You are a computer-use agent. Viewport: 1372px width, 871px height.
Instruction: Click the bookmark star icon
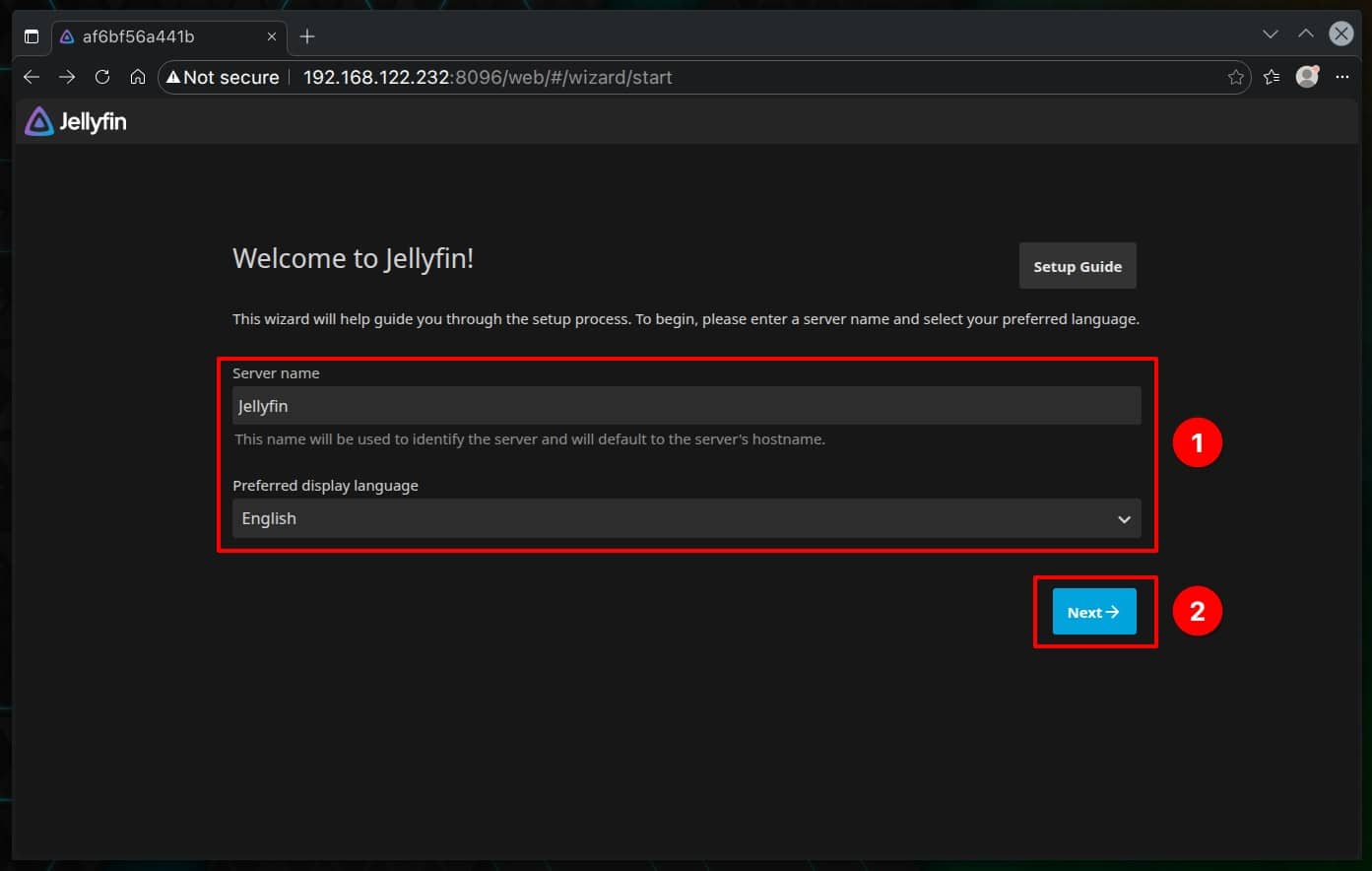[1236, 77]
